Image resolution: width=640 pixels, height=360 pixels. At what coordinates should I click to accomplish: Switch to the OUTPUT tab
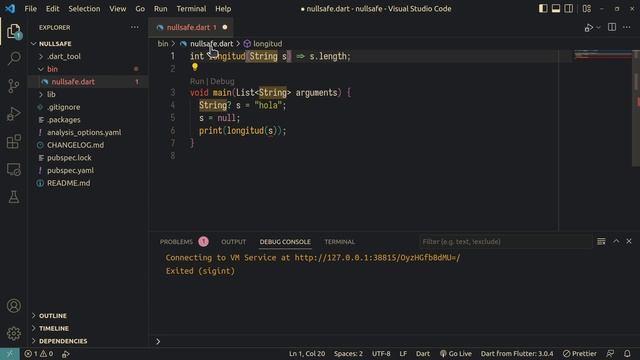click(x=233, y=242)
